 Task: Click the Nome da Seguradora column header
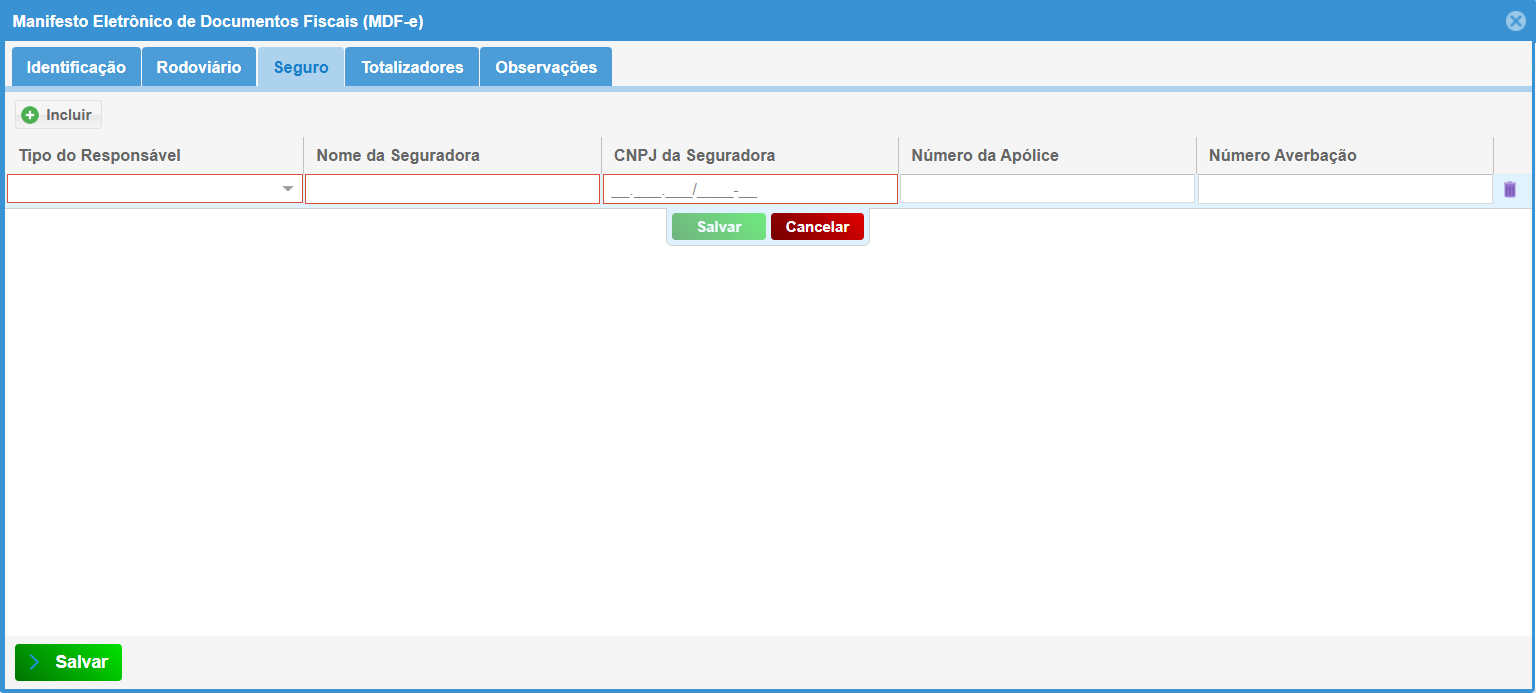click(x=398, y=156)
